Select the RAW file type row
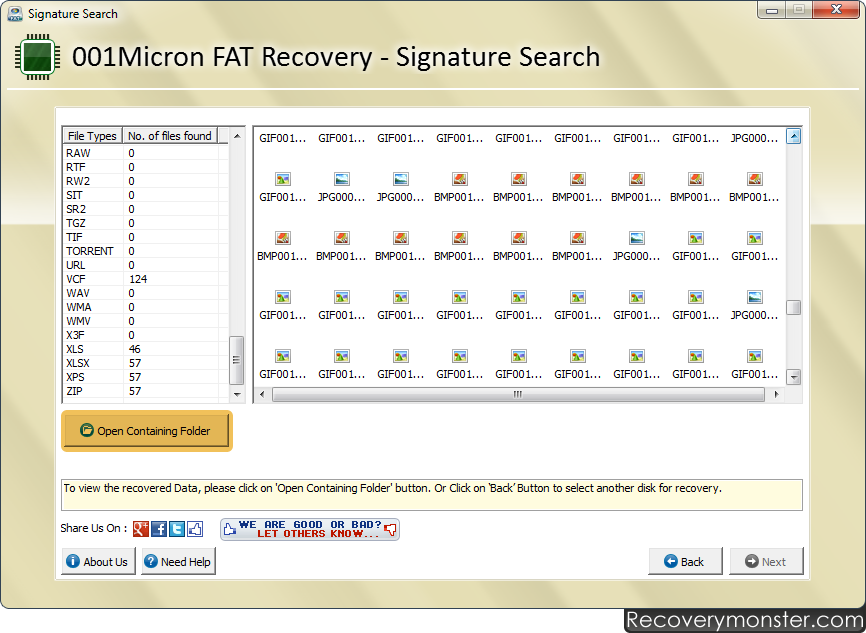866x633 pixels. click(x=145, y=153)
